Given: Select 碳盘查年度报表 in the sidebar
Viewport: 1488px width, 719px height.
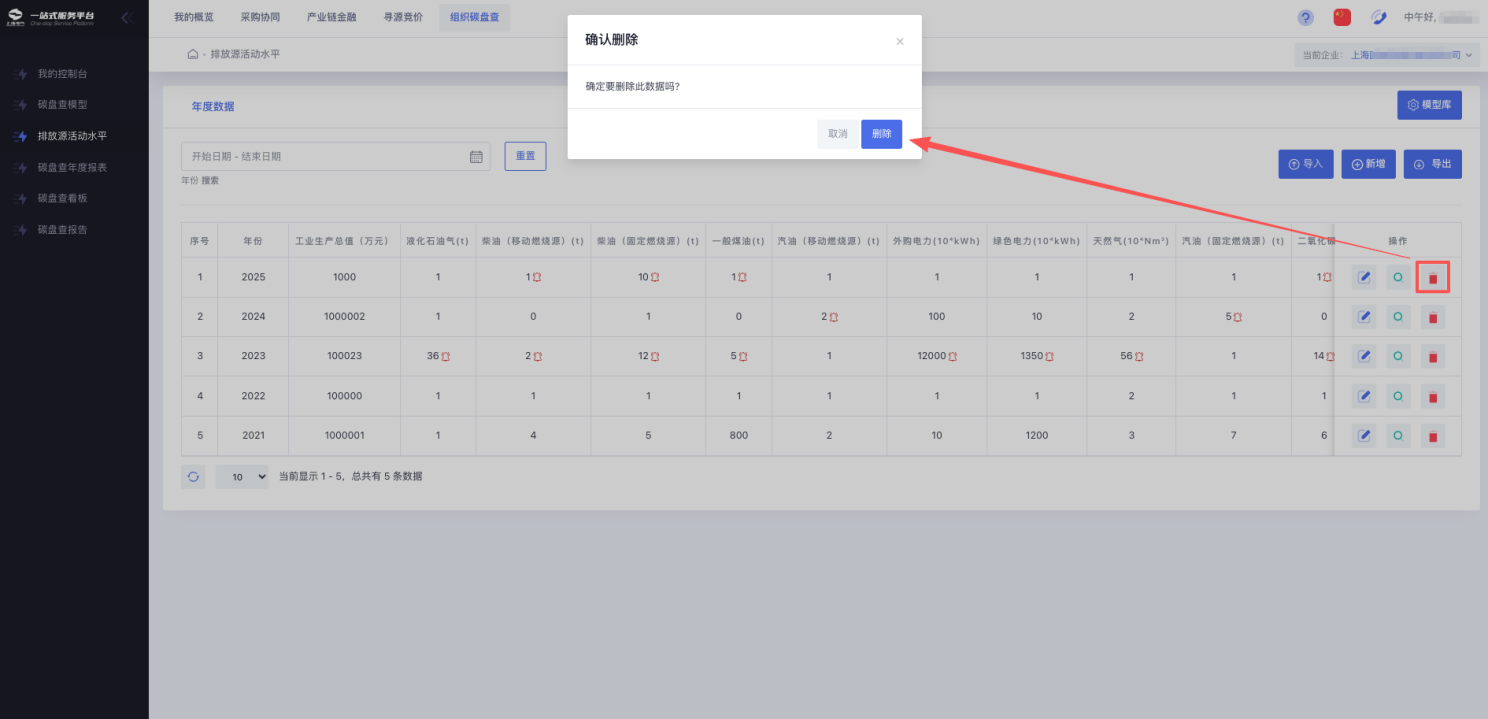Looking at the screenshot, I should click(x=72, y=167).
